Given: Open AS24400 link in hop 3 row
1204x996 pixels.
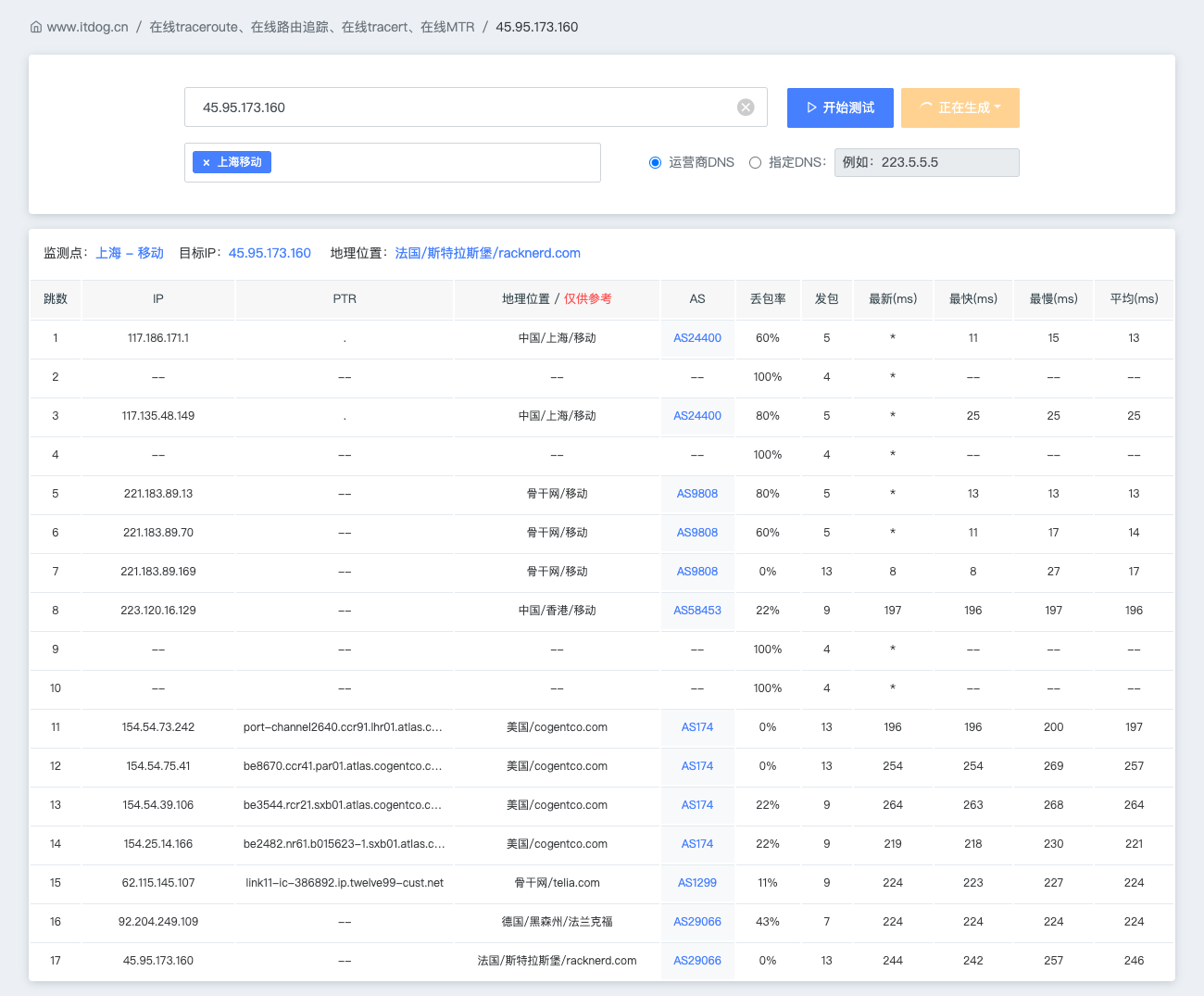Looking at the screenshot, I should click(697, 416).
